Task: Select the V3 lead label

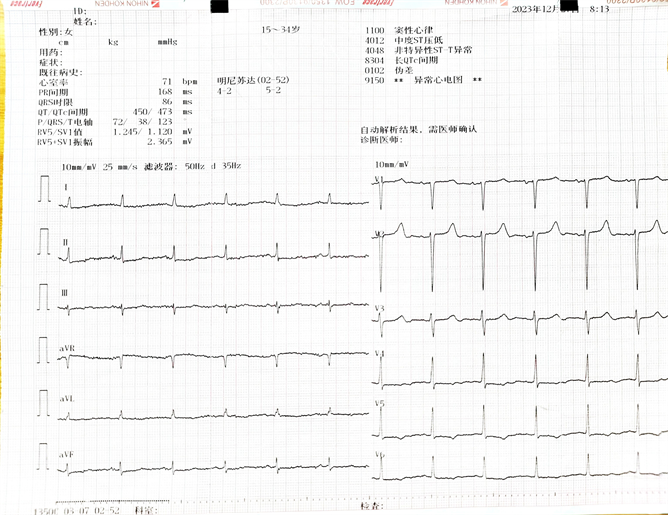Action: pos(379,308)
